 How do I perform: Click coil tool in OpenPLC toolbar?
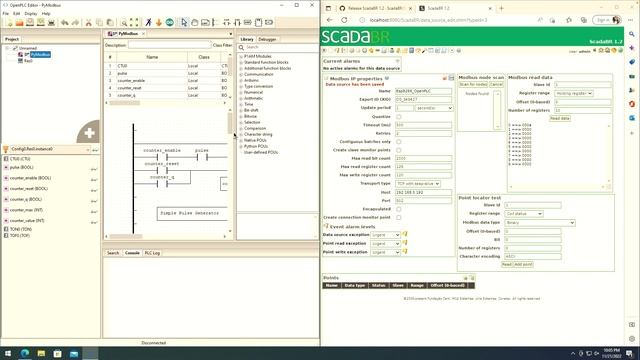(x=227, y=22)
